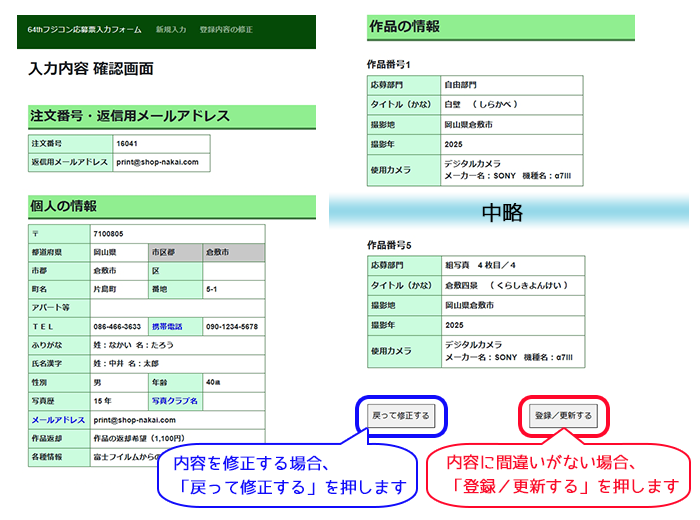Click the アパート等 row label
Viewport: 700px width, 520px height.
pyautogui.click(x=50, y=308)
